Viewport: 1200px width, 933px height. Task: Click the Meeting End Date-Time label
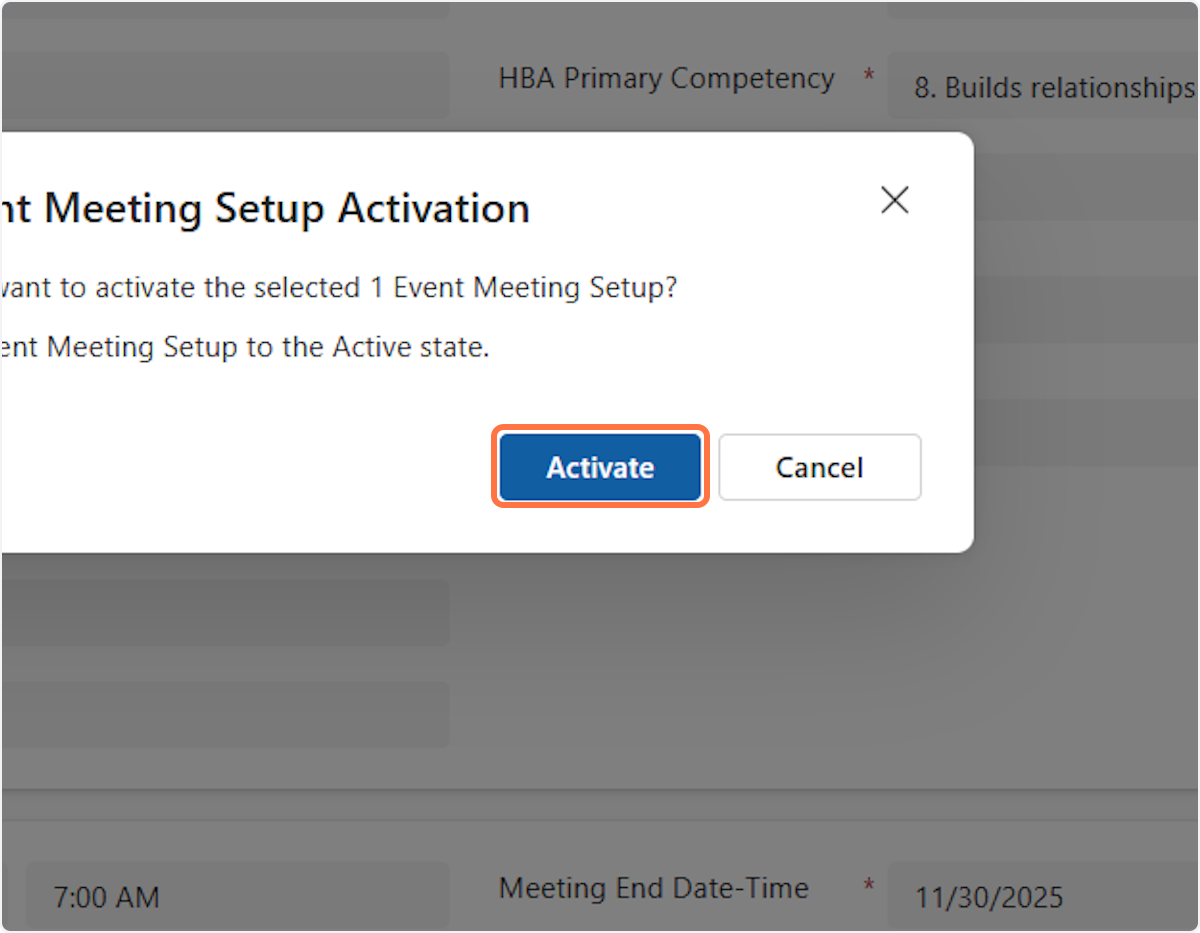pos(654,888)
